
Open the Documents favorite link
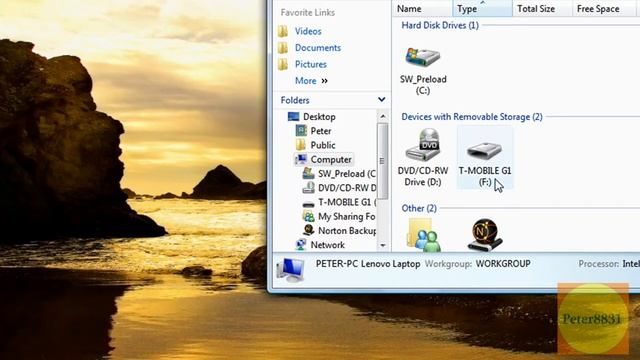point(318,48)
